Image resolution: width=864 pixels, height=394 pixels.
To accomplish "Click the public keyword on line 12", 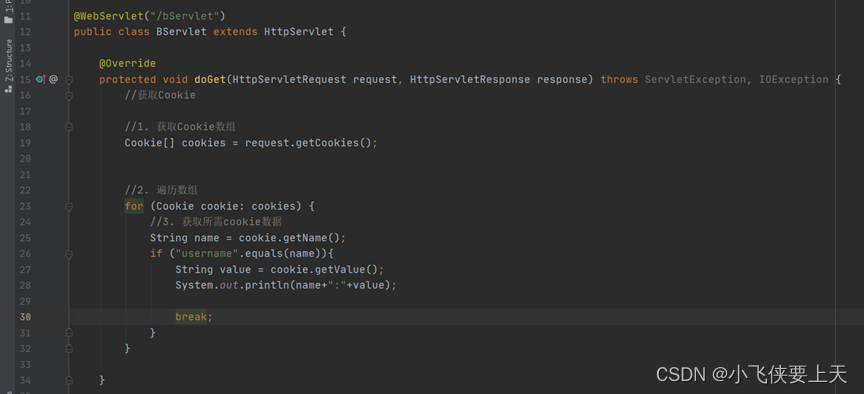I will coord(93,32).
